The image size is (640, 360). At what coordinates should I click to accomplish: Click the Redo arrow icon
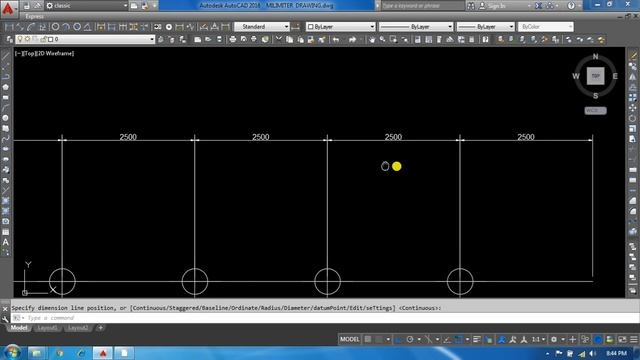click(x=352, y=39)
